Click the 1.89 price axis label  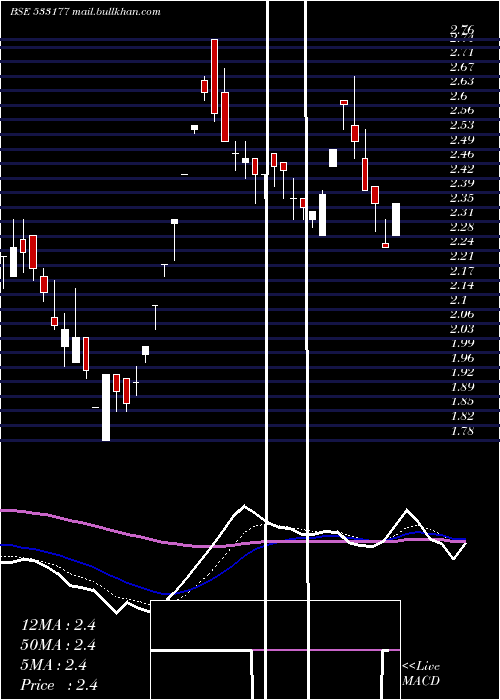pyautogui.click(x=462, y=388)
